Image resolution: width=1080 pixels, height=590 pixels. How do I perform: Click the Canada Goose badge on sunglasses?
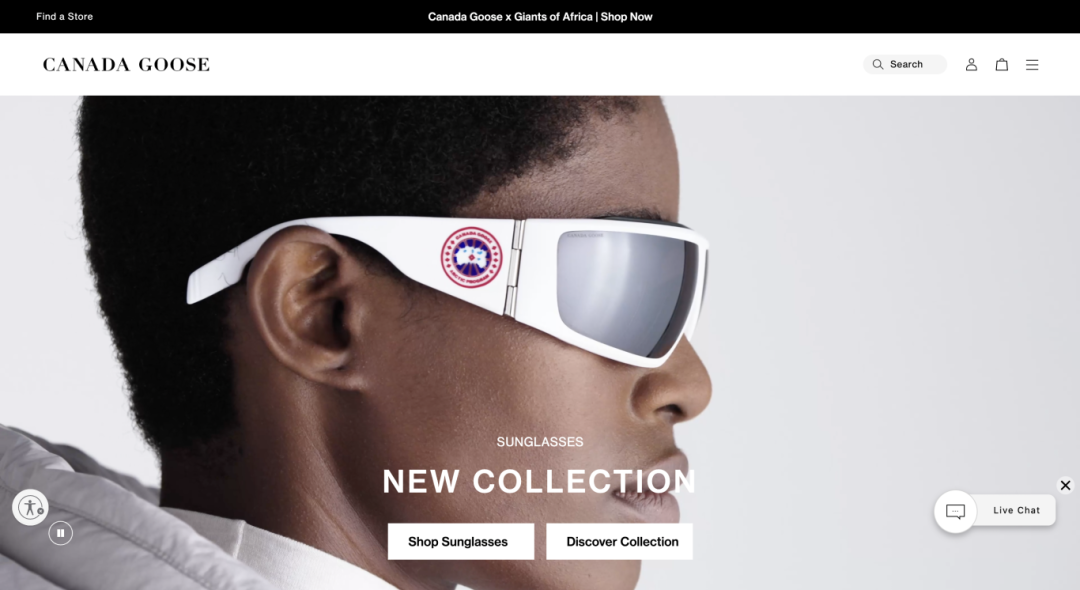[471, 257]
